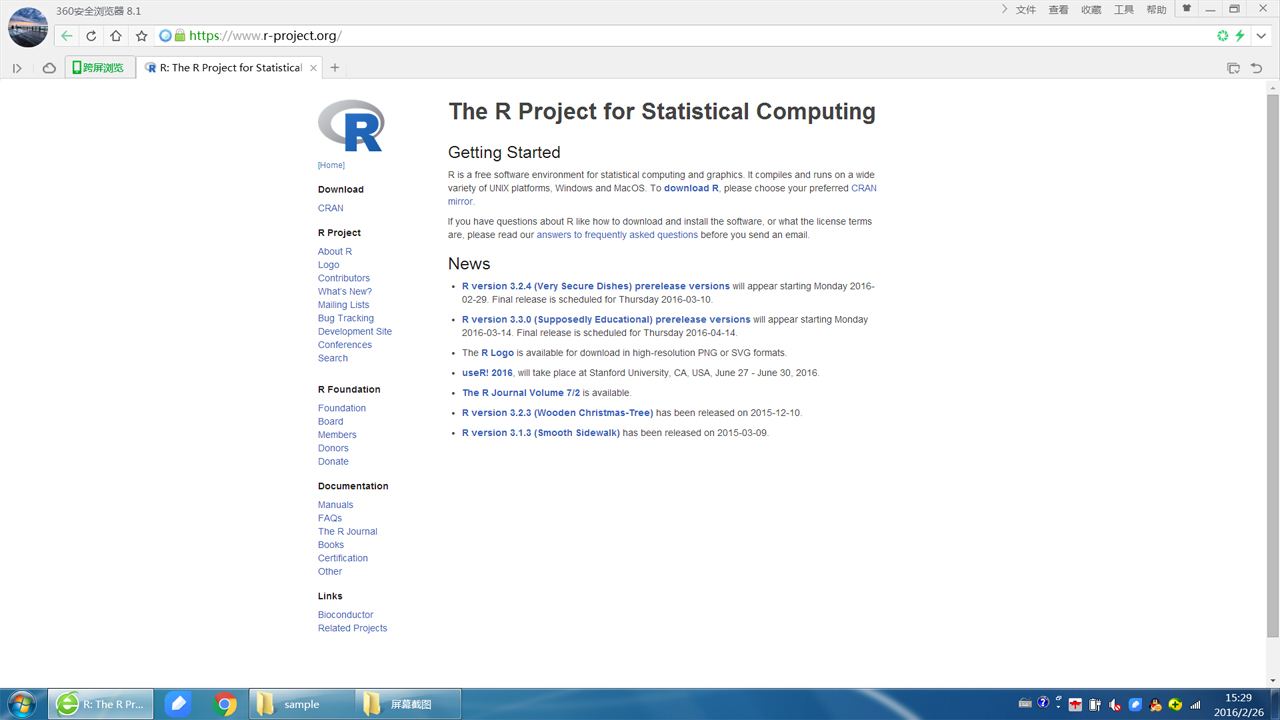The height and width of the screenshot is (720, 1280).
Task: Open a new tab with plus button
Action: click(x=335, y=68)
